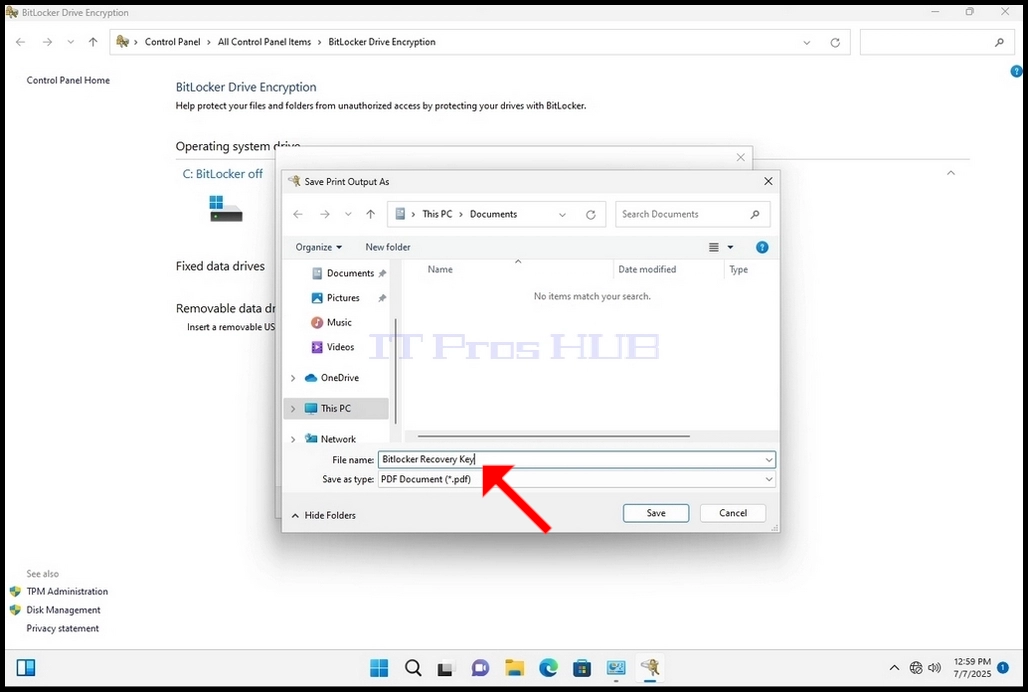Image resolution: width=1028 pixels, height=692 pixels.
Task: Click Cancel button in Save dialog
Action: click(732, 513)
